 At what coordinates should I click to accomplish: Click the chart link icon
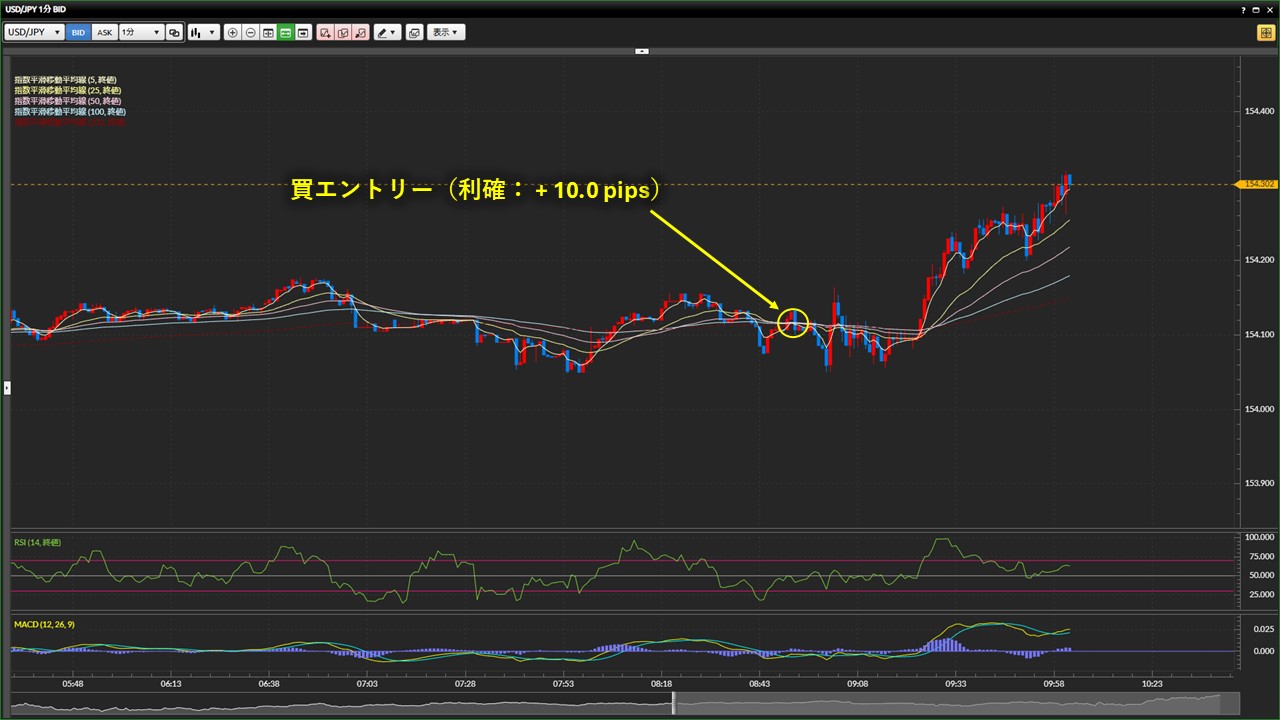pos(175,32)
